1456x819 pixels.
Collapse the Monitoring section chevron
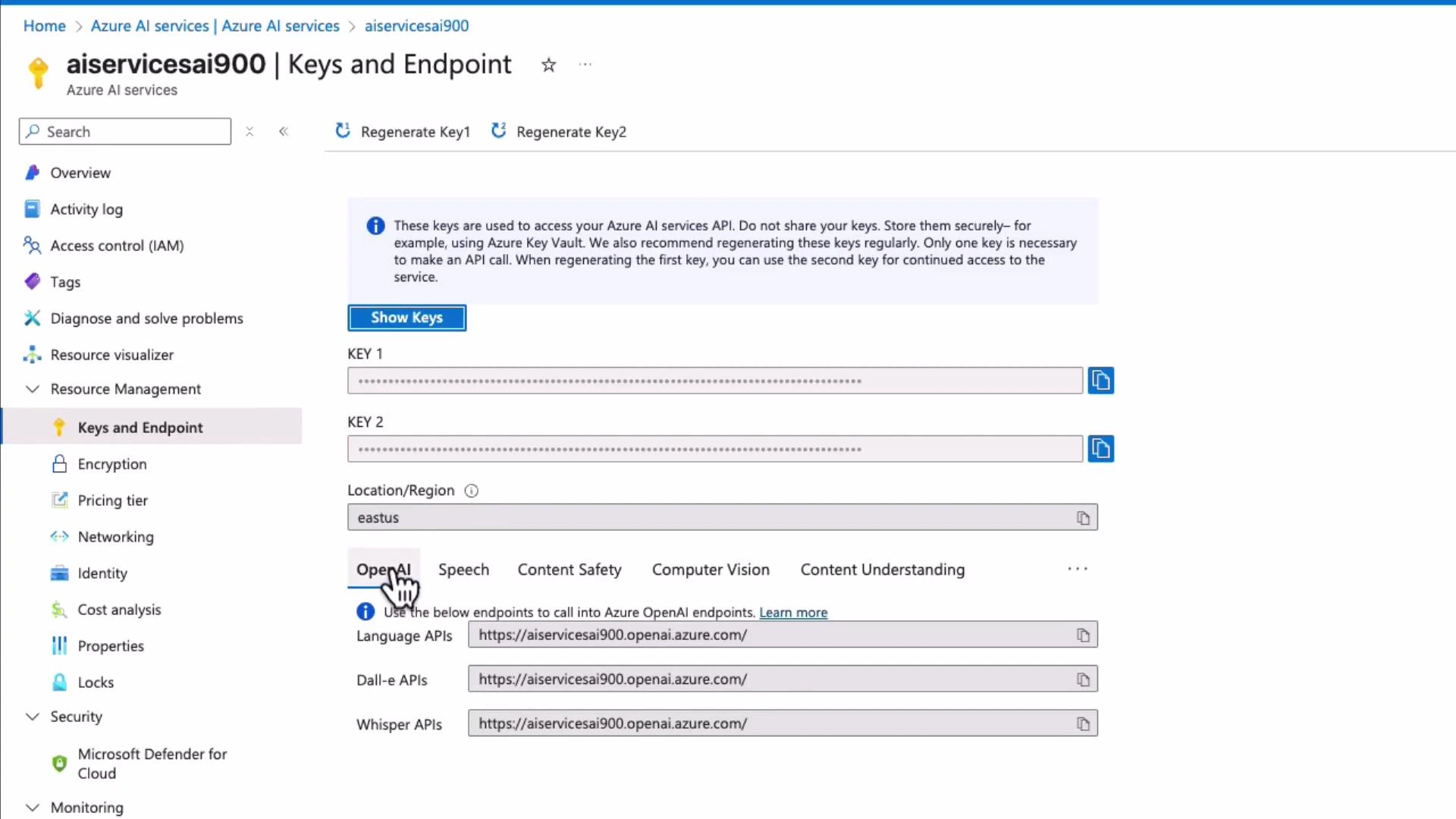33,808
